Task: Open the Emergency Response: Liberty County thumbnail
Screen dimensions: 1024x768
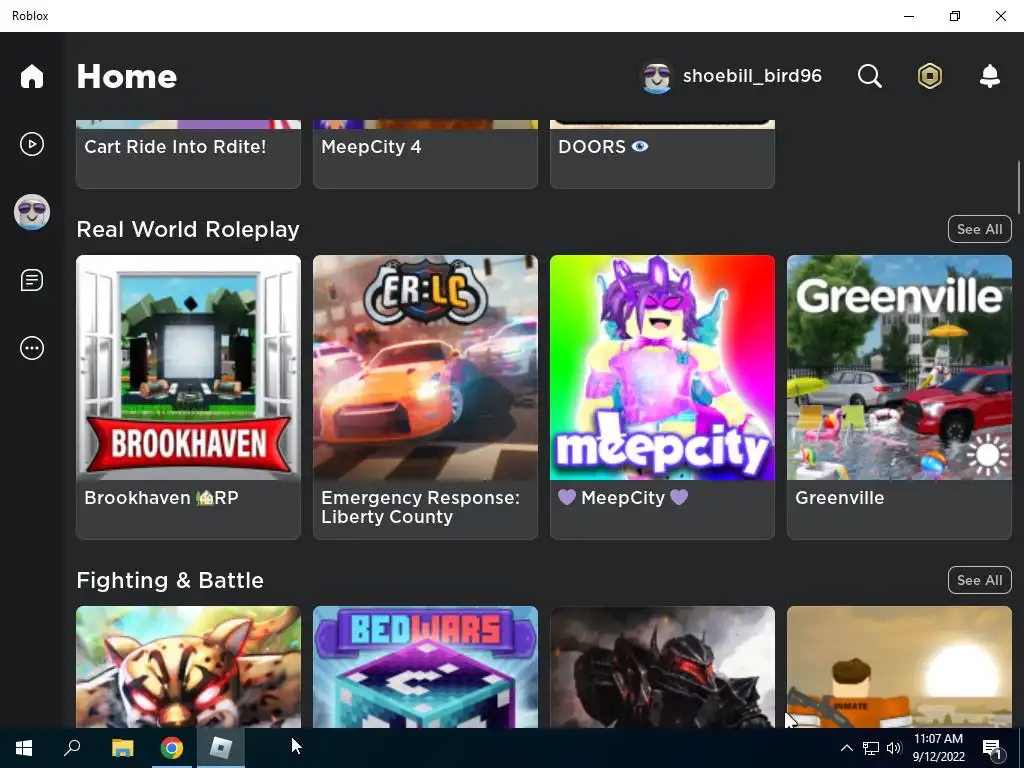Action: point(425,368)
